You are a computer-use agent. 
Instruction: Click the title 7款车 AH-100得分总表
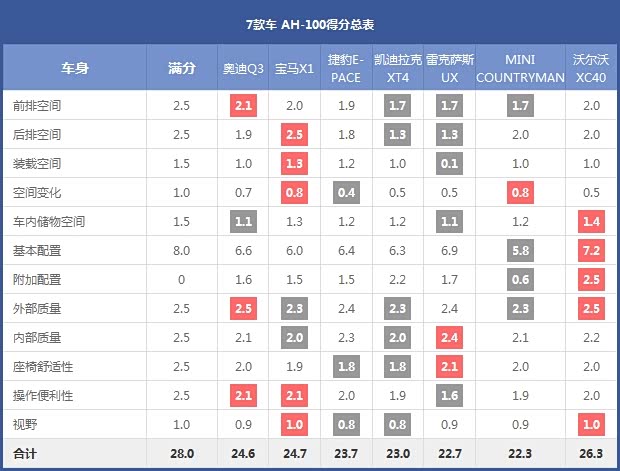(310, 23)
